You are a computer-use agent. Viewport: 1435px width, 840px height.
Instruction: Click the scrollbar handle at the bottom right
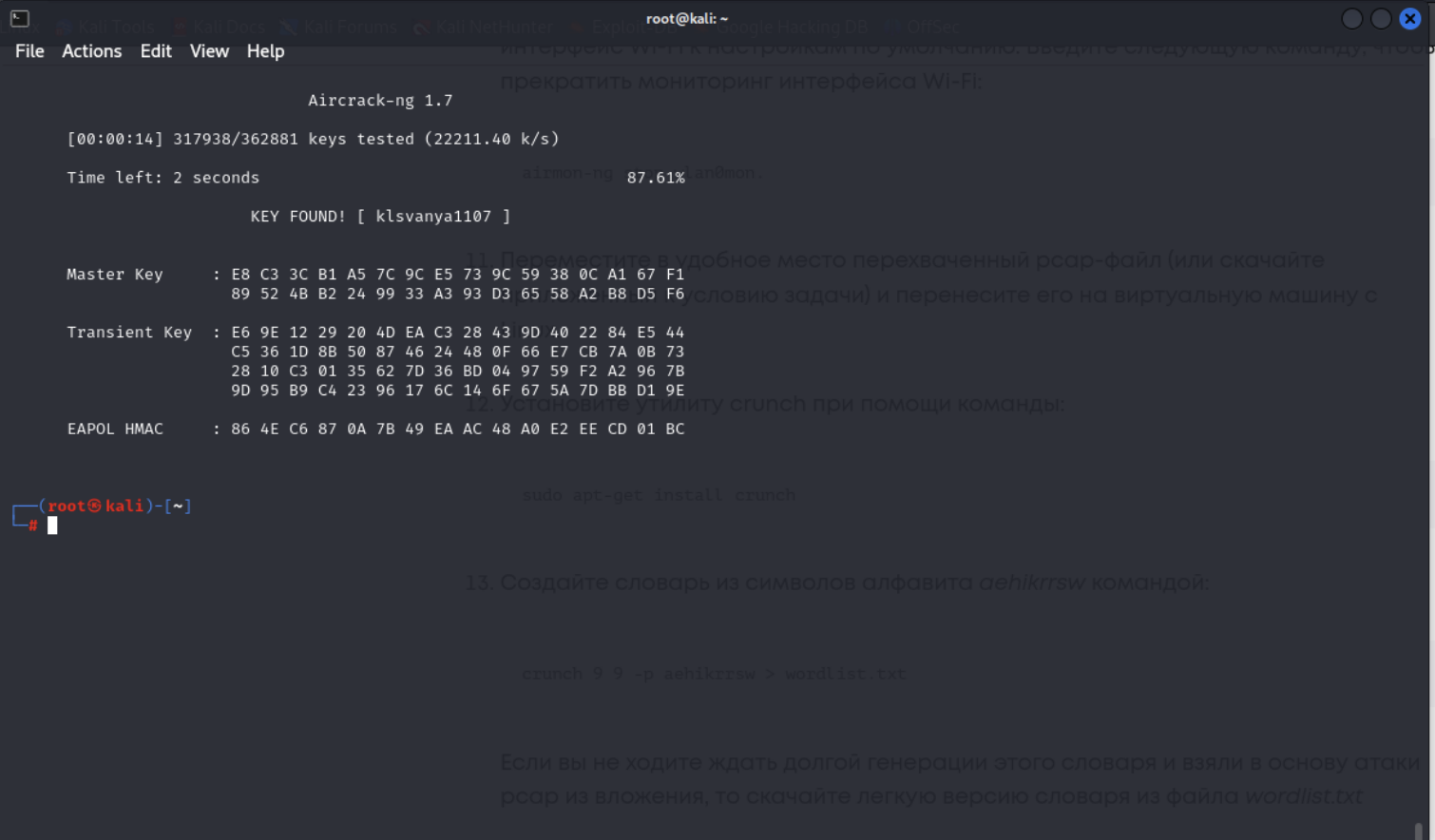click(x=1418, y=830)
